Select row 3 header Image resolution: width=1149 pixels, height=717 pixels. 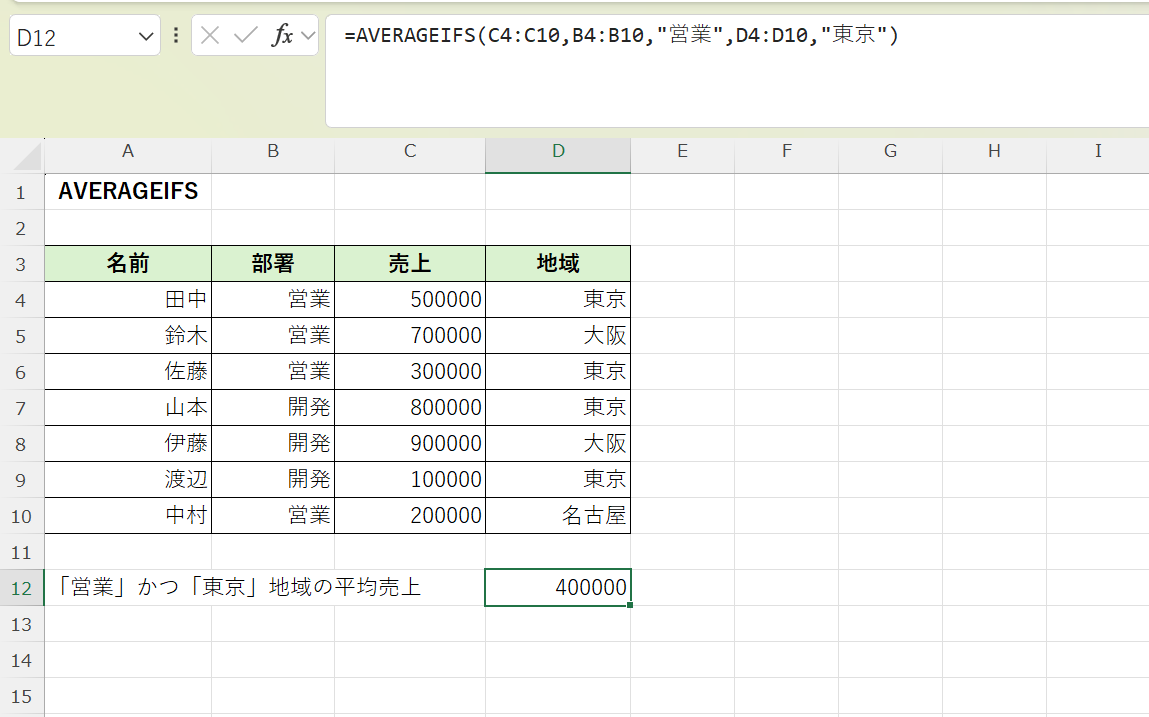(x=22, y=263)
